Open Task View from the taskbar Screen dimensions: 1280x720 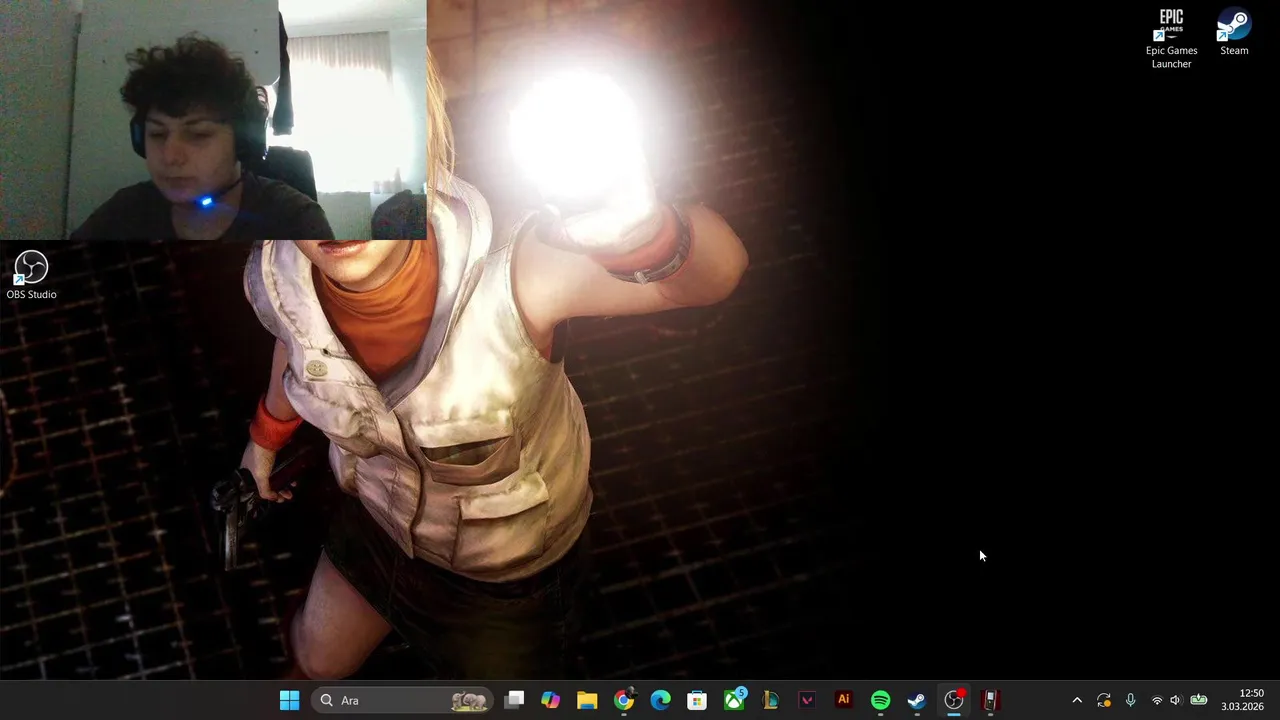(514, 700)
